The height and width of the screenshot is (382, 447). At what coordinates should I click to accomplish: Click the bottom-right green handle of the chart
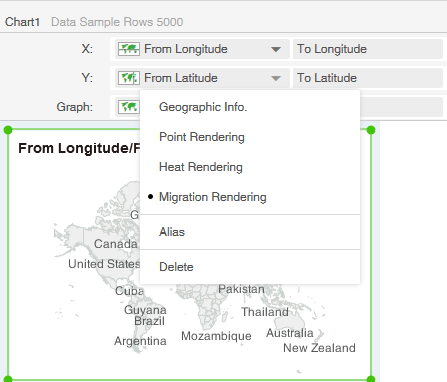[371, 379]
